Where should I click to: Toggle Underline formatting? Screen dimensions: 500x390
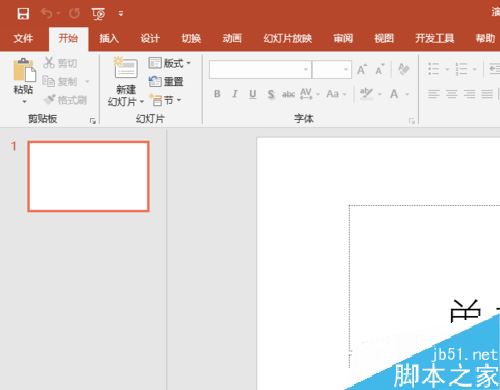253,94
